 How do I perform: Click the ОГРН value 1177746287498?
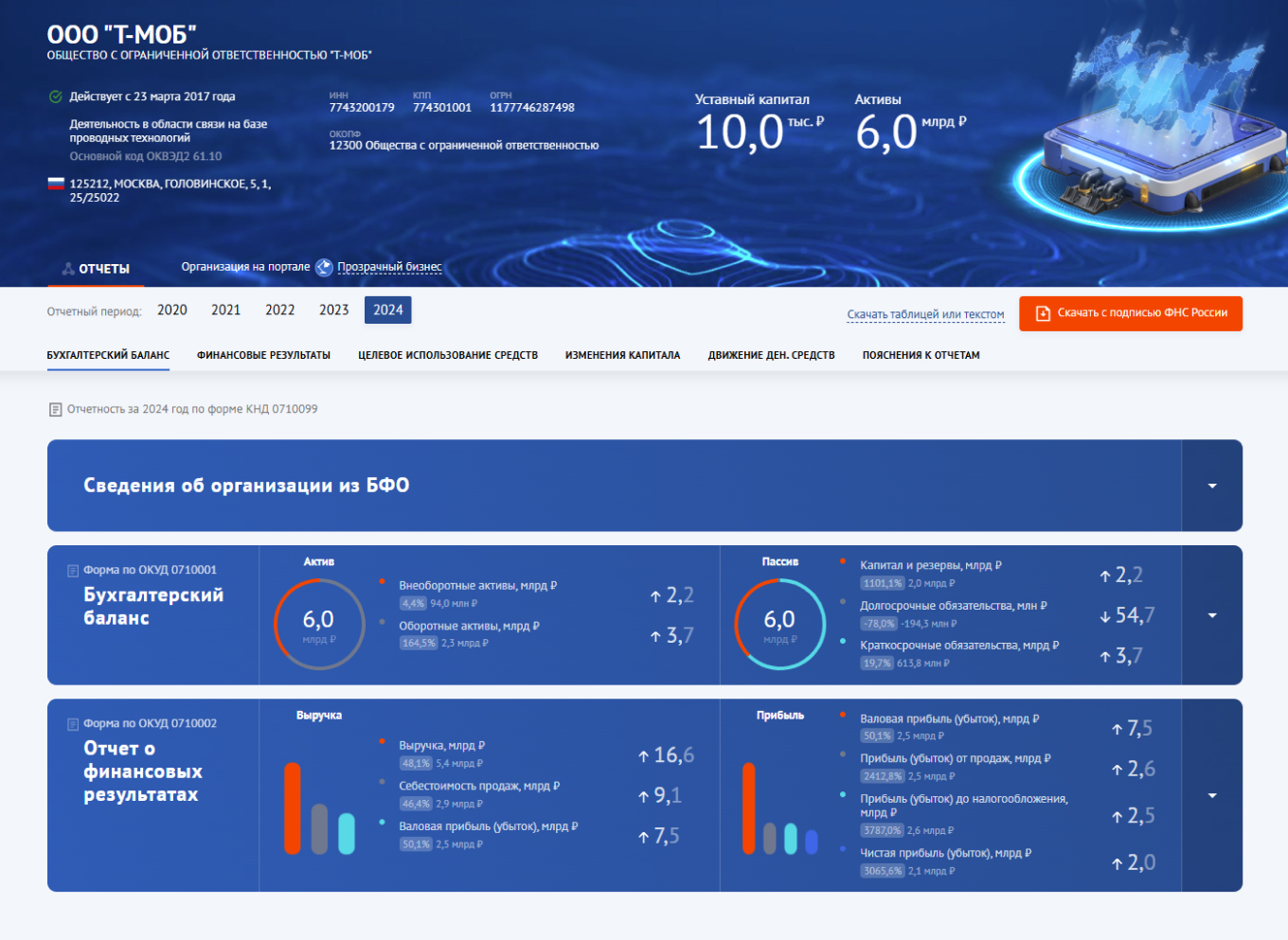tap(532, 108)
